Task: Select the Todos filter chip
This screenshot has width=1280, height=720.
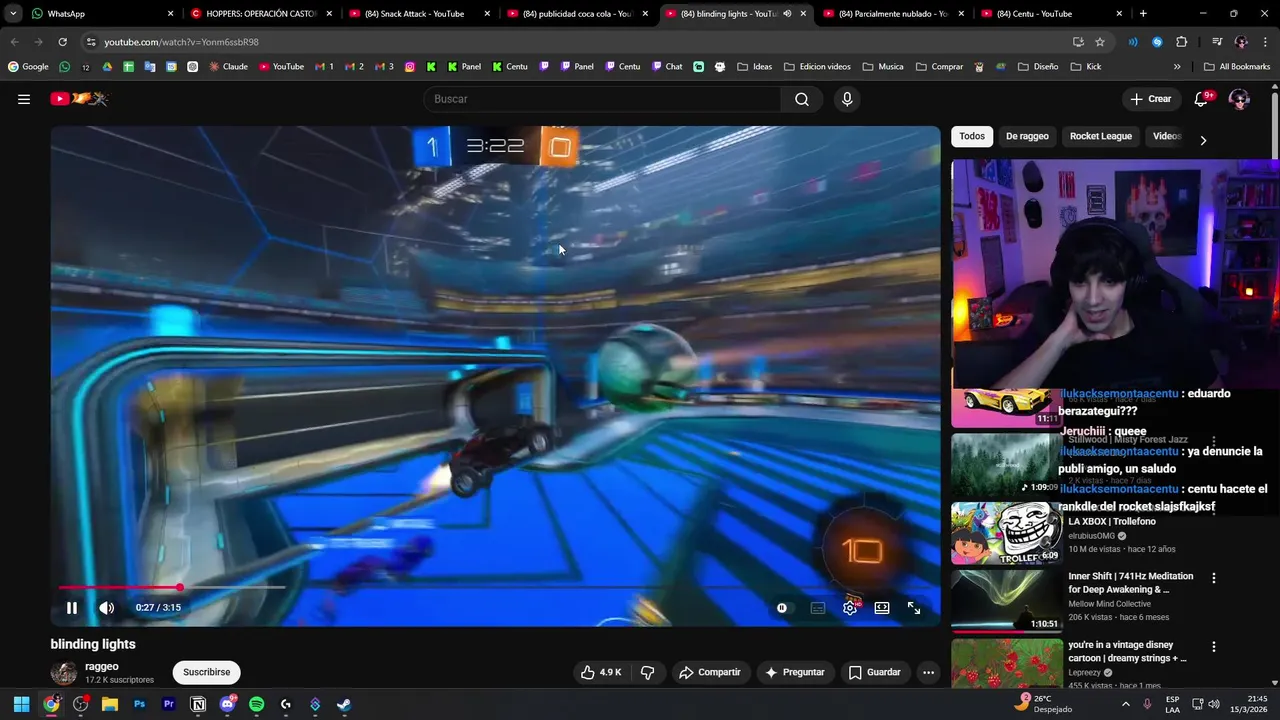Action: pos(972,136)
